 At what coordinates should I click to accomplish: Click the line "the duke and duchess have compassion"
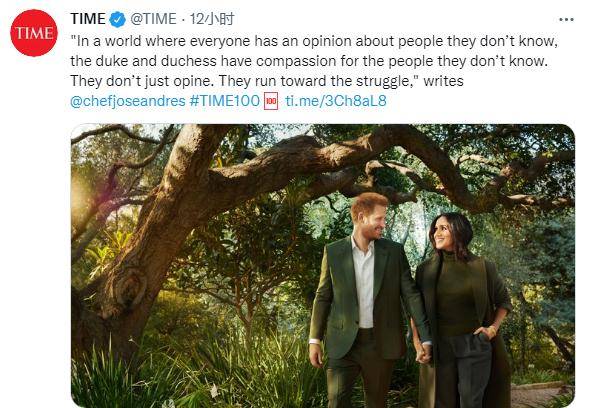click(x=309, y=61)
